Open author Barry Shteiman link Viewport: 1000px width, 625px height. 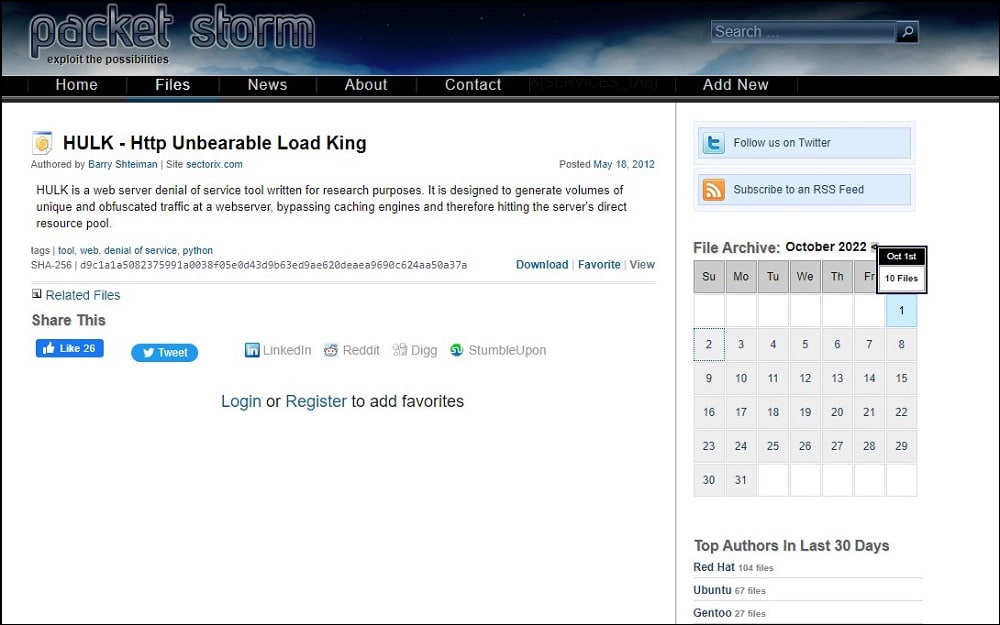pyautogui.click(x=122, y=165)
